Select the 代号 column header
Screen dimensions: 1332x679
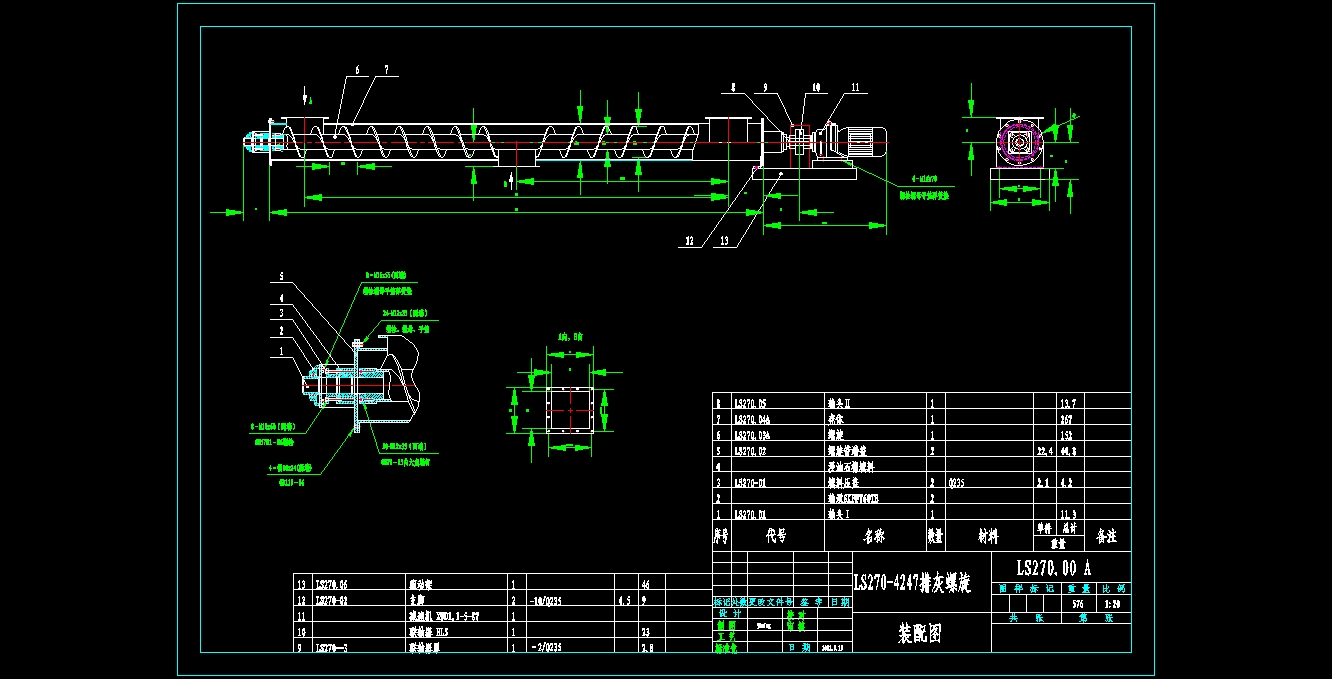click(x=776, y=536)
